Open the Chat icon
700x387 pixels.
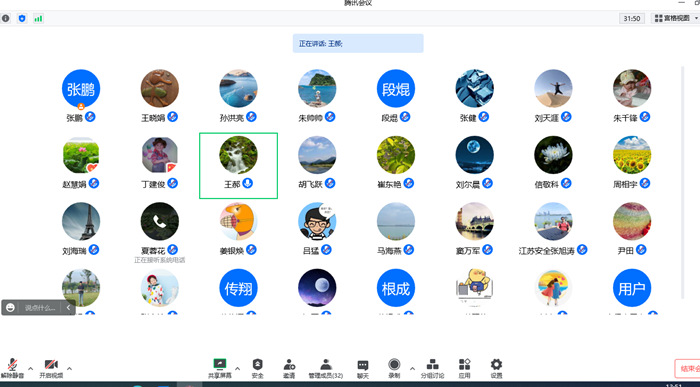(x=363, y=368)
